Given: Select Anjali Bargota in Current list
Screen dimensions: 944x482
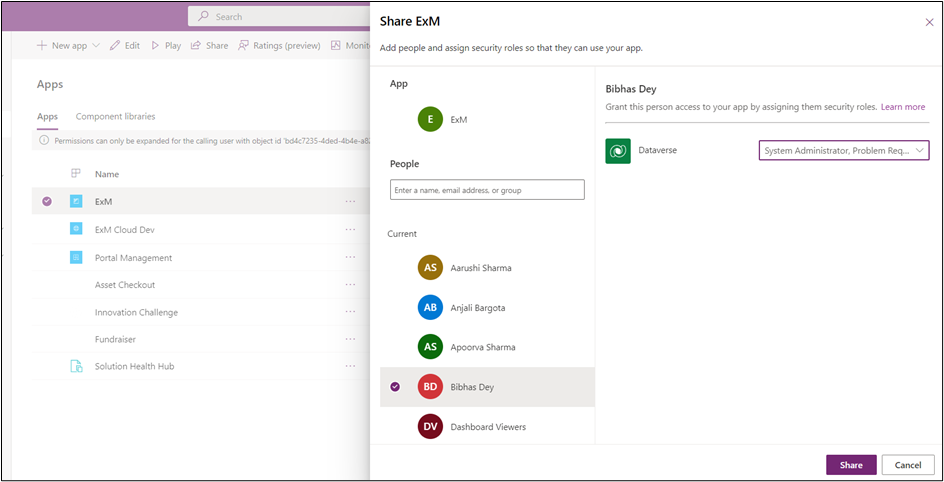Looking at the screenshot, I should (487, 307).
